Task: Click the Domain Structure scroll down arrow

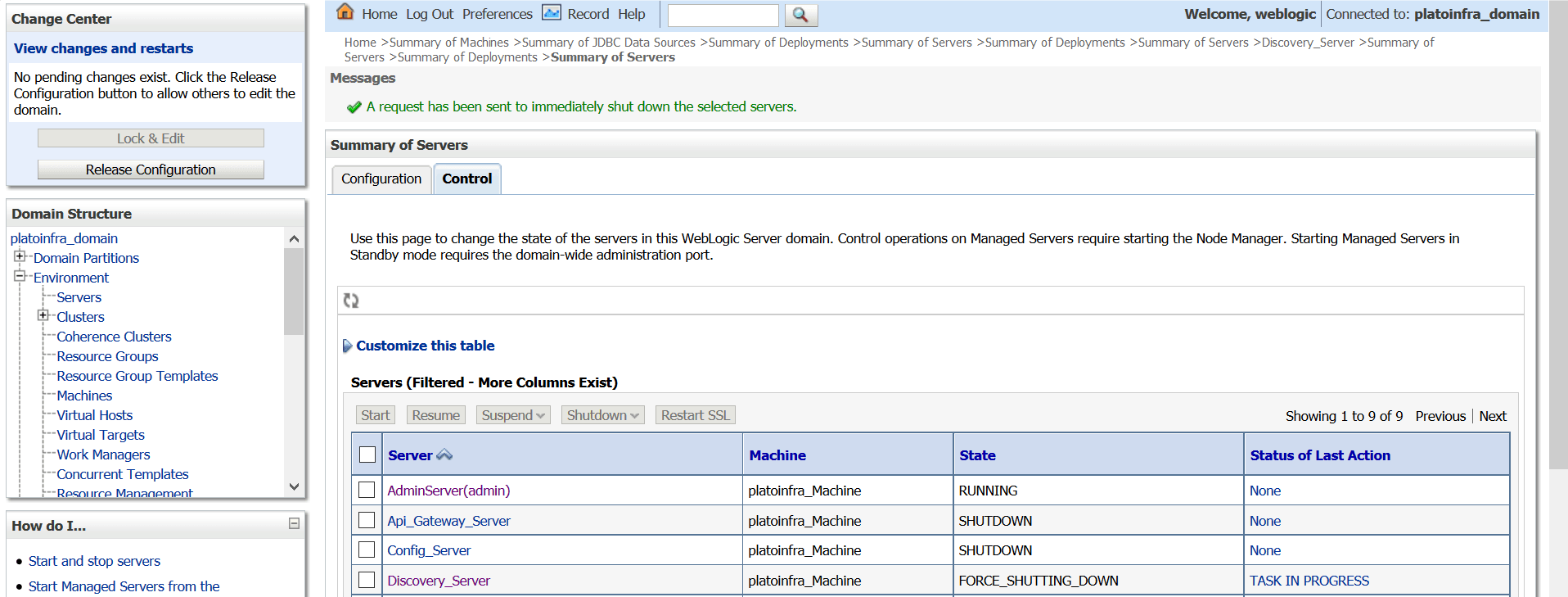Action: pyautogui.click(x=294, y=486)
